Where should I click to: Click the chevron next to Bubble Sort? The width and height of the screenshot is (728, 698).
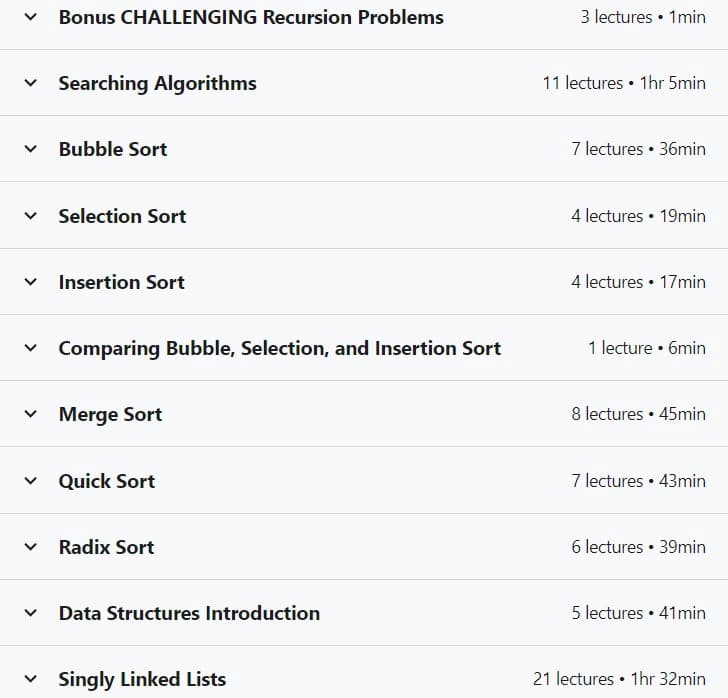click(31, 149)
